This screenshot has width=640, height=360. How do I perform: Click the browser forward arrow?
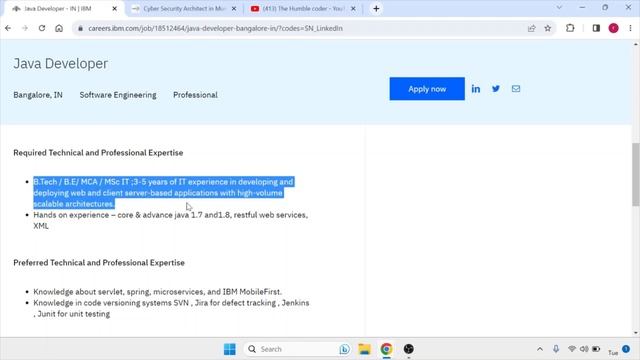pos(25,28)
